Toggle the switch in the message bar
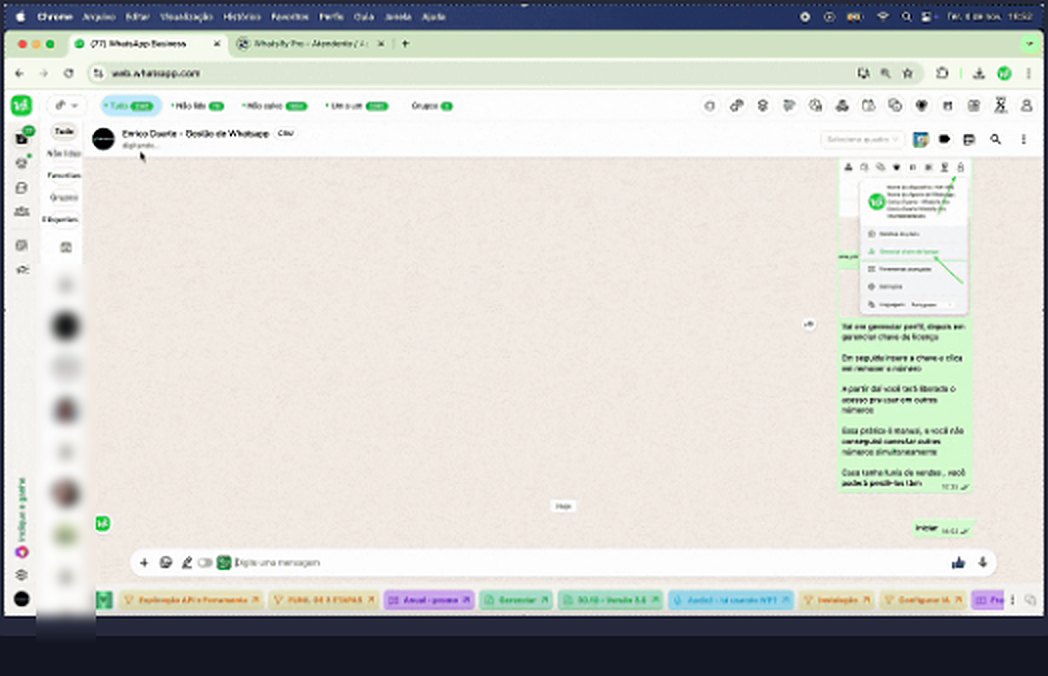 pyautogui.click(x=205, y=562)
